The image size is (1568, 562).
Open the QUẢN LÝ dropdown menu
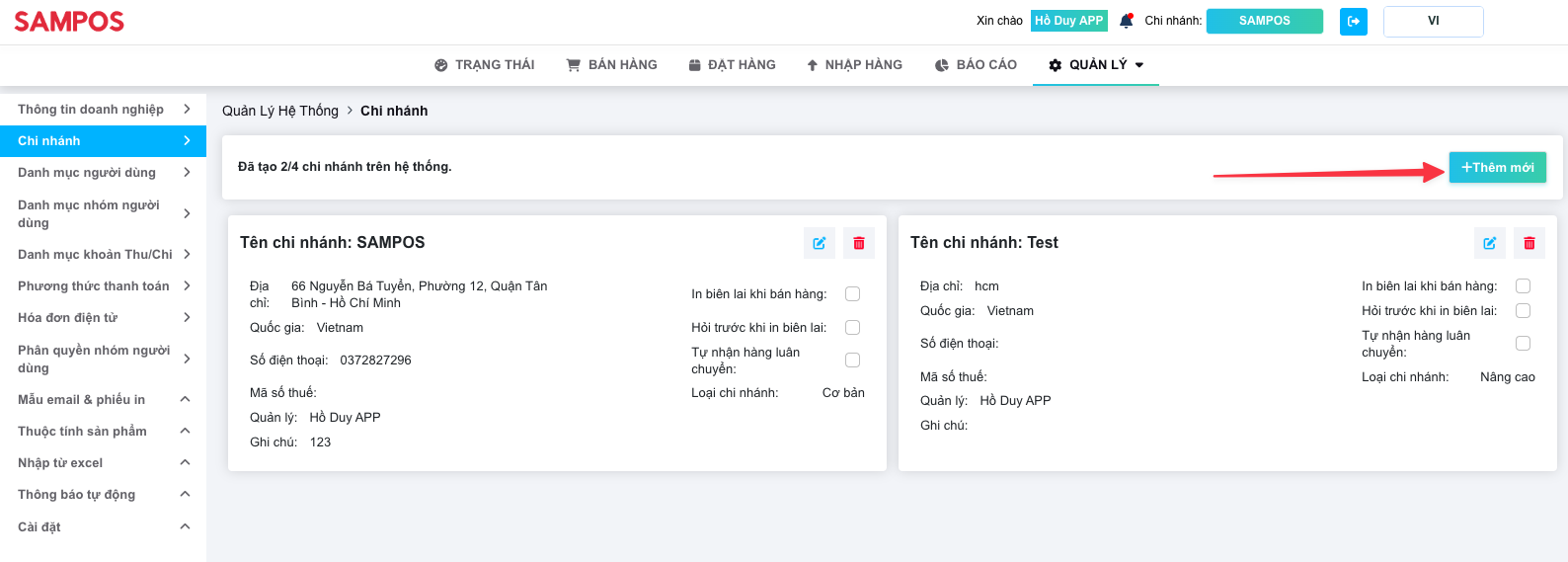[1096, 65]
